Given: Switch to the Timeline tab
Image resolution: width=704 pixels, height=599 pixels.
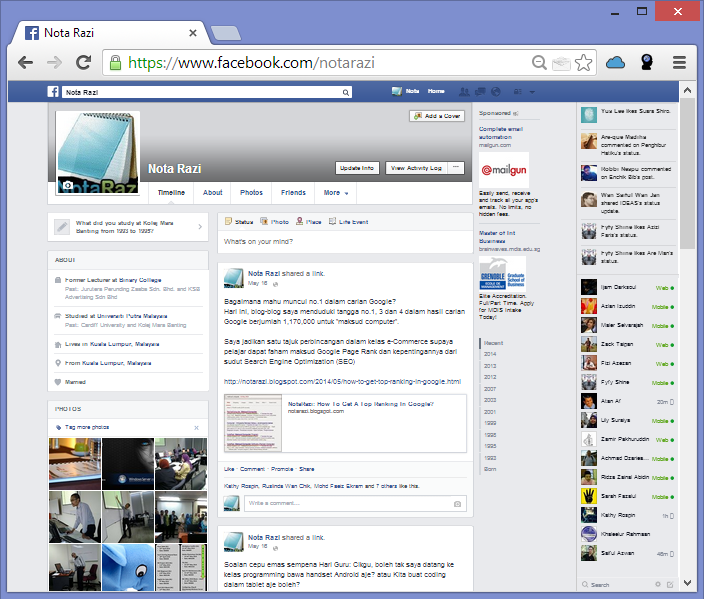Looking at the screenshot, I should tap(171, 193).
